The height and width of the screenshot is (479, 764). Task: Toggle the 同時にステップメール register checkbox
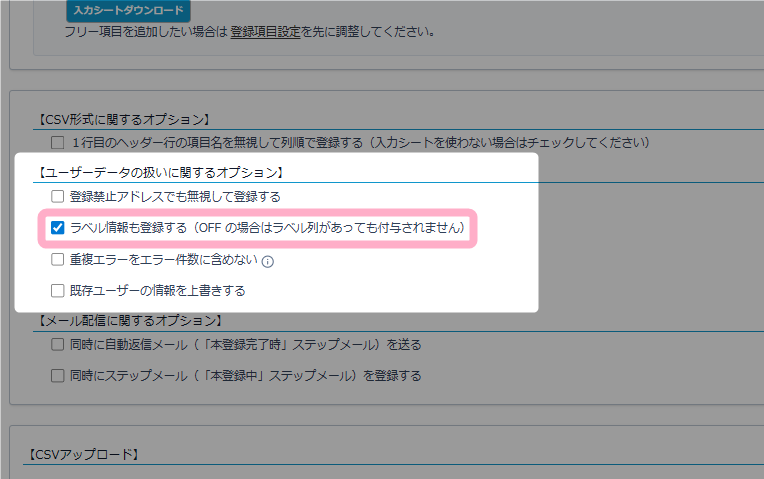[58, 376]
